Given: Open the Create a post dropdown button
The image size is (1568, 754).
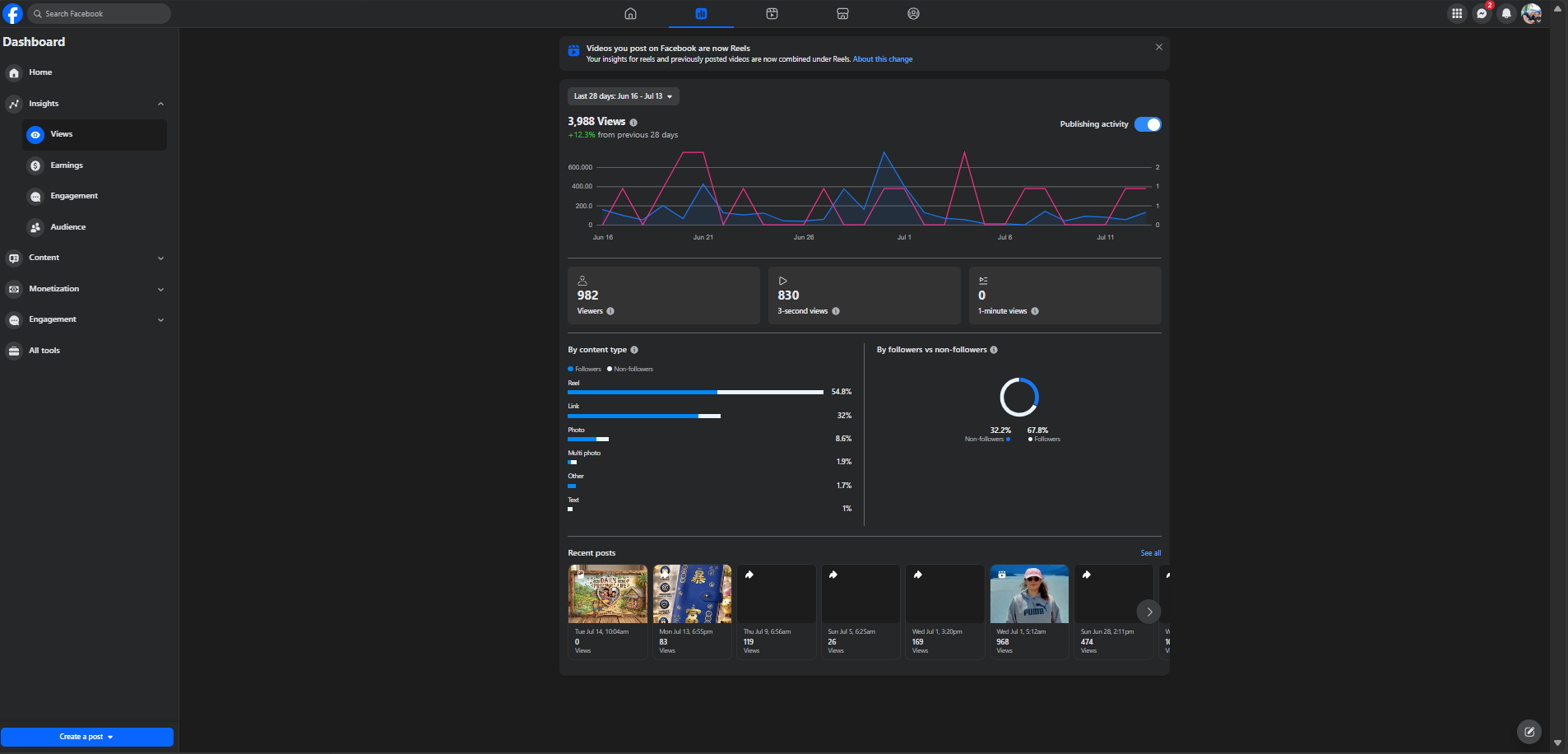Looking at the screenshot, I should (x=86, y=737).
